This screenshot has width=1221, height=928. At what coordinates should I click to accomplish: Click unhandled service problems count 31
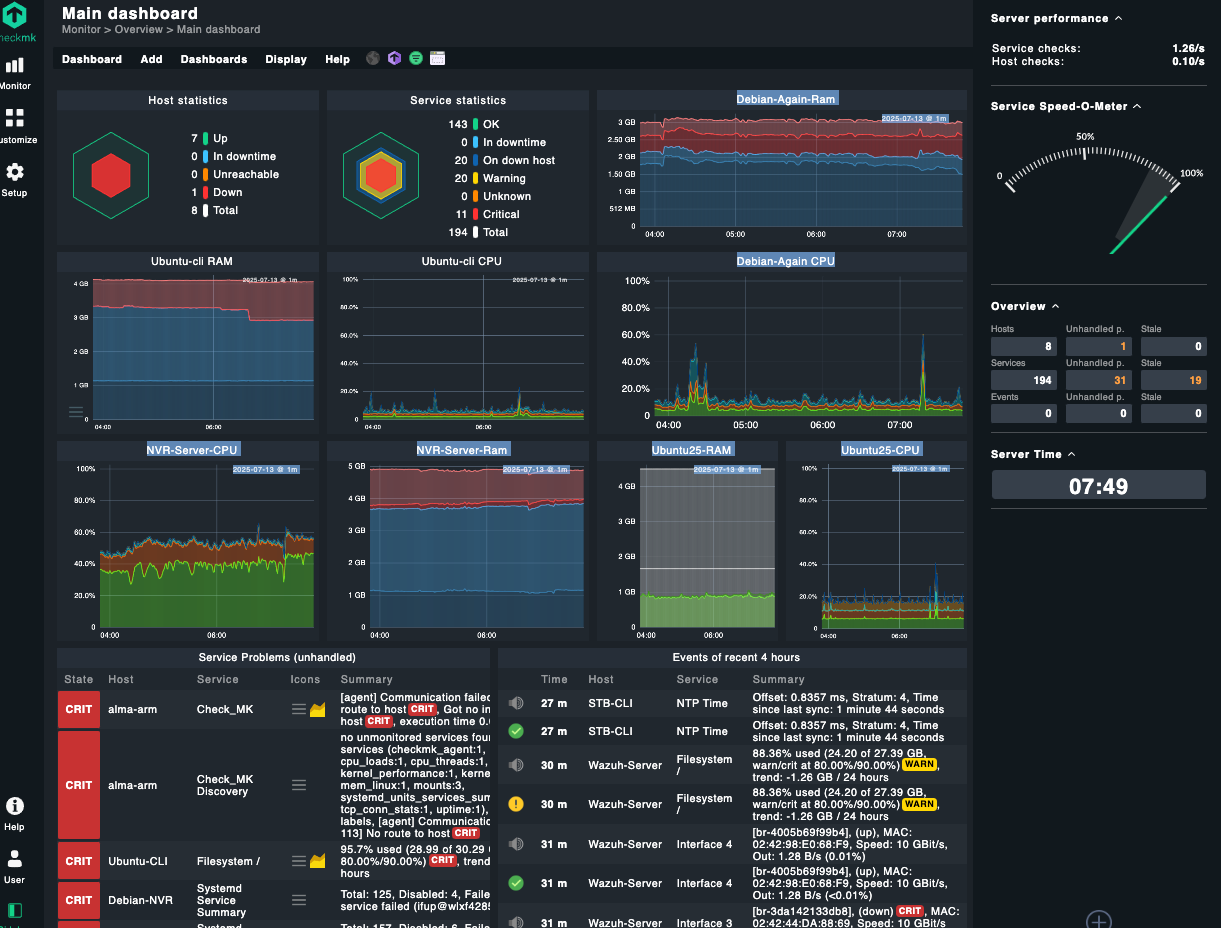1099,380
